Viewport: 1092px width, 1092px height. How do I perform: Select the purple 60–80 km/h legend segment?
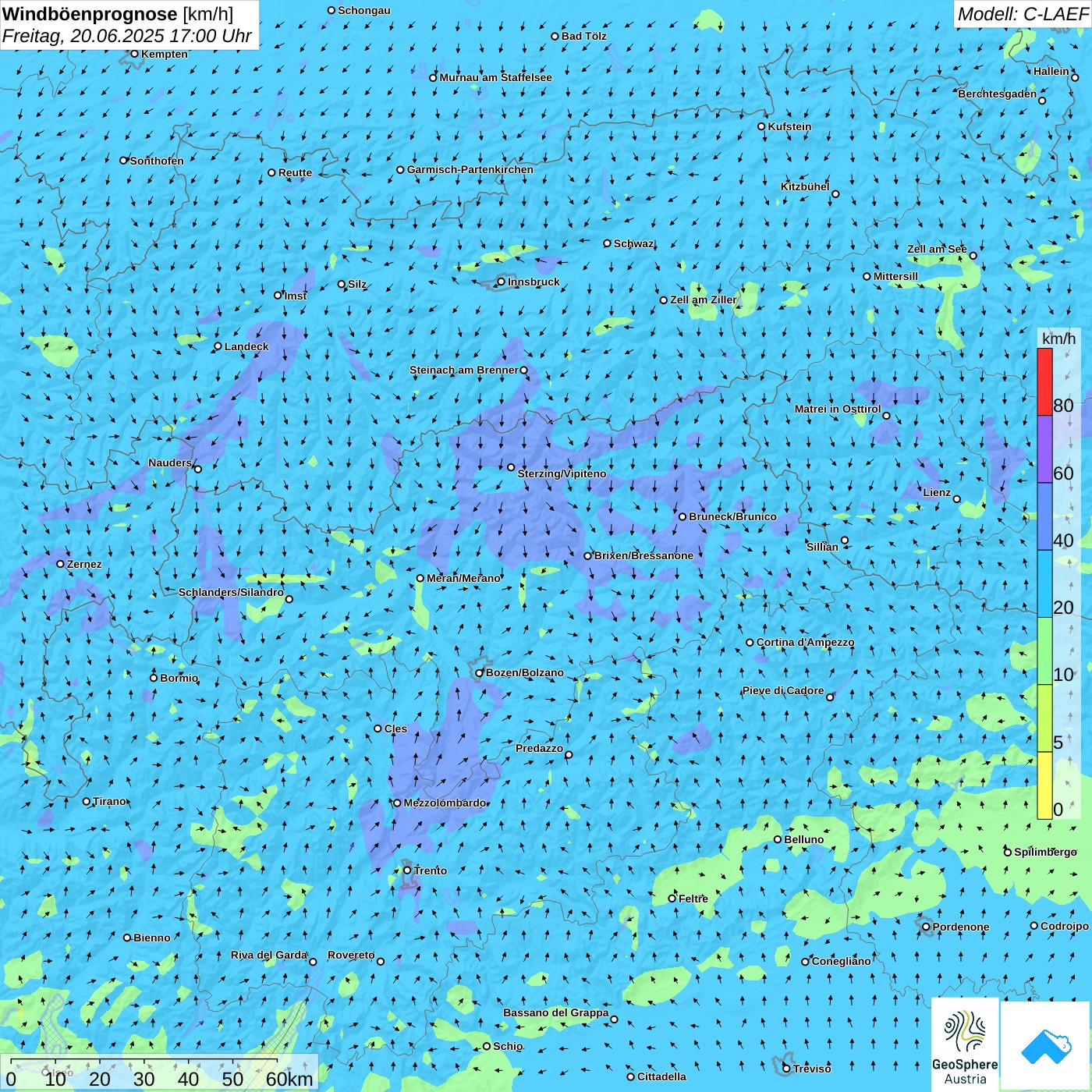(x=1044, y=449)
